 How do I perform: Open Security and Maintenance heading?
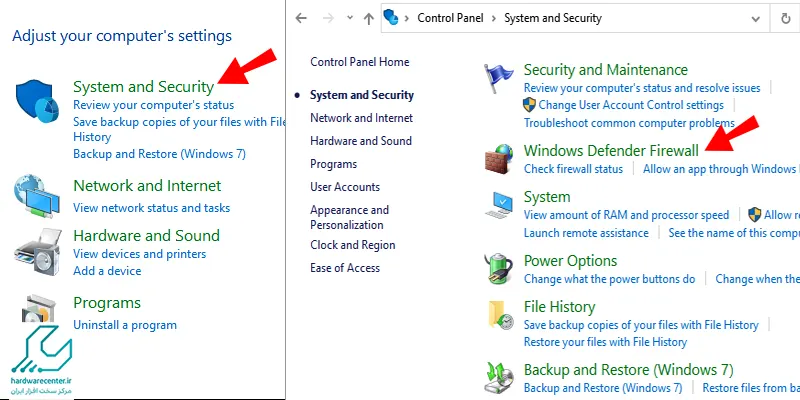coord(606,70)
